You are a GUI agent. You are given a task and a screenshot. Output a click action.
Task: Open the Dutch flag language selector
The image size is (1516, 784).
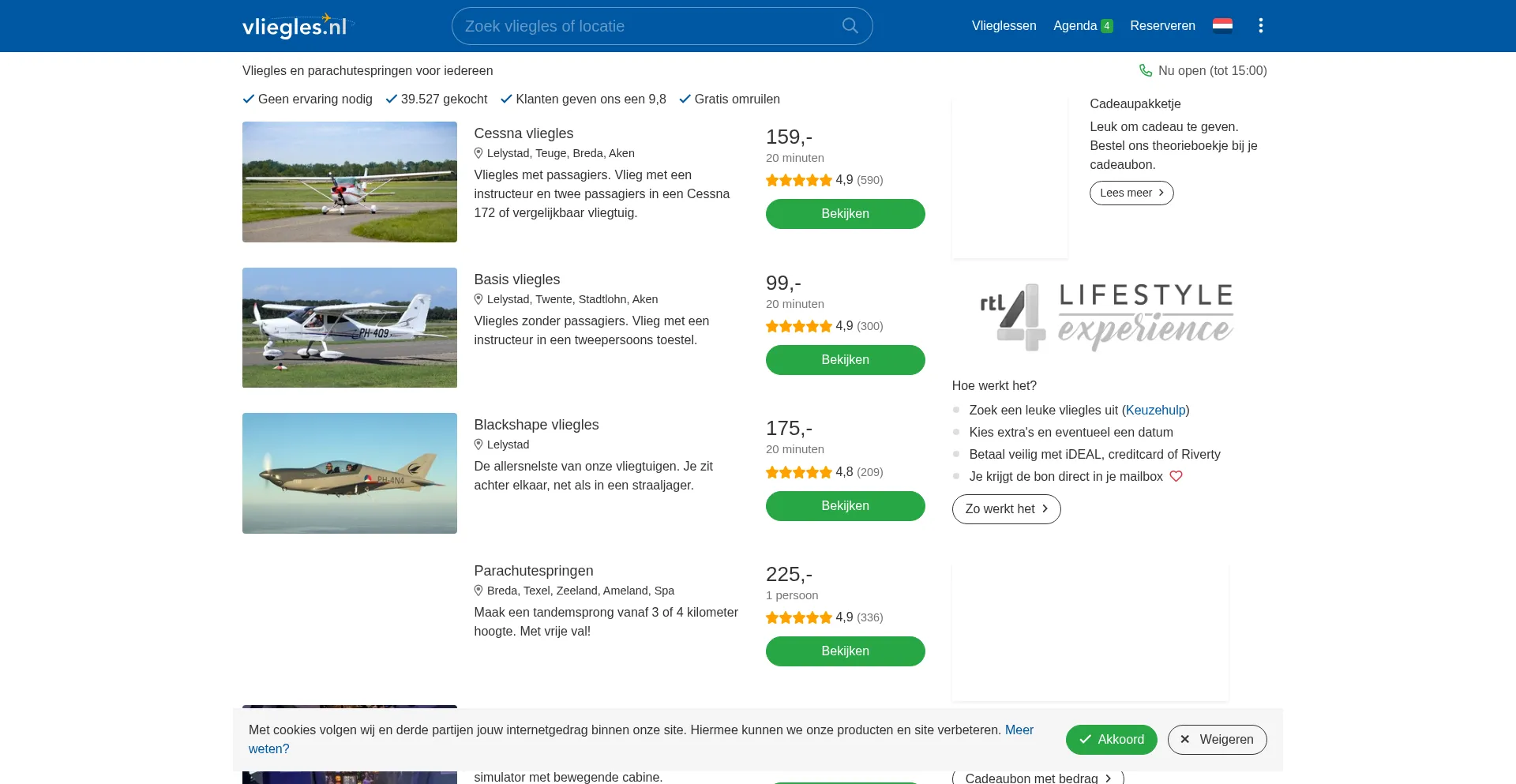point(1222,26)
